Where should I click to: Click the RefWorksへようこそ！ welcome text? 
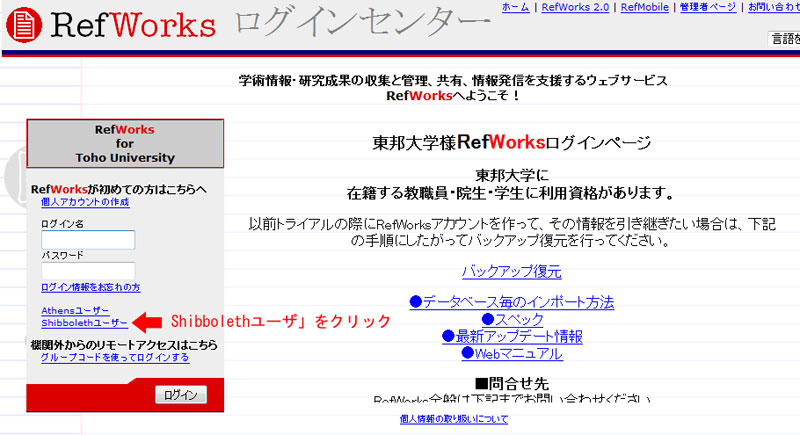point(453,96)
